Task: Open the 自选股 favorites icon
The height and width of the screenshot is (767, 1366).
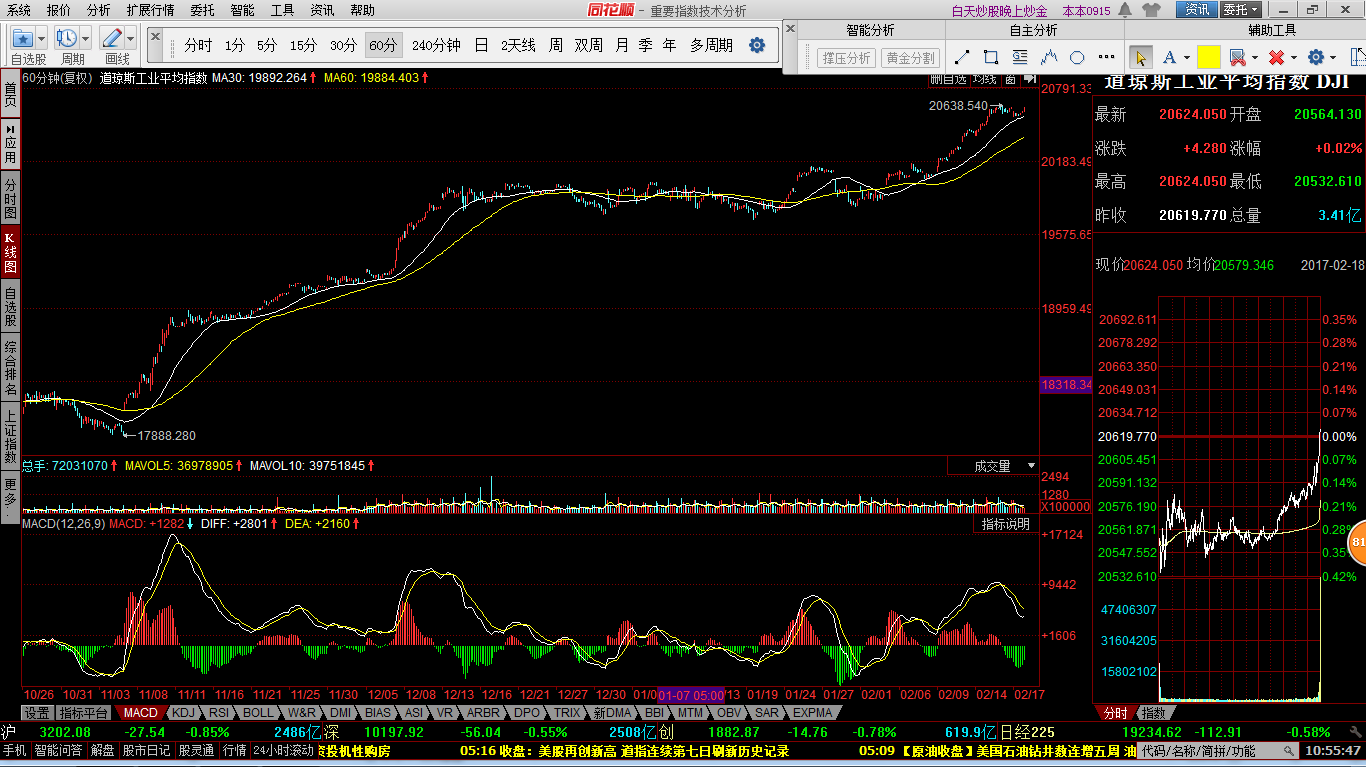Action: (x=22, y=38)
